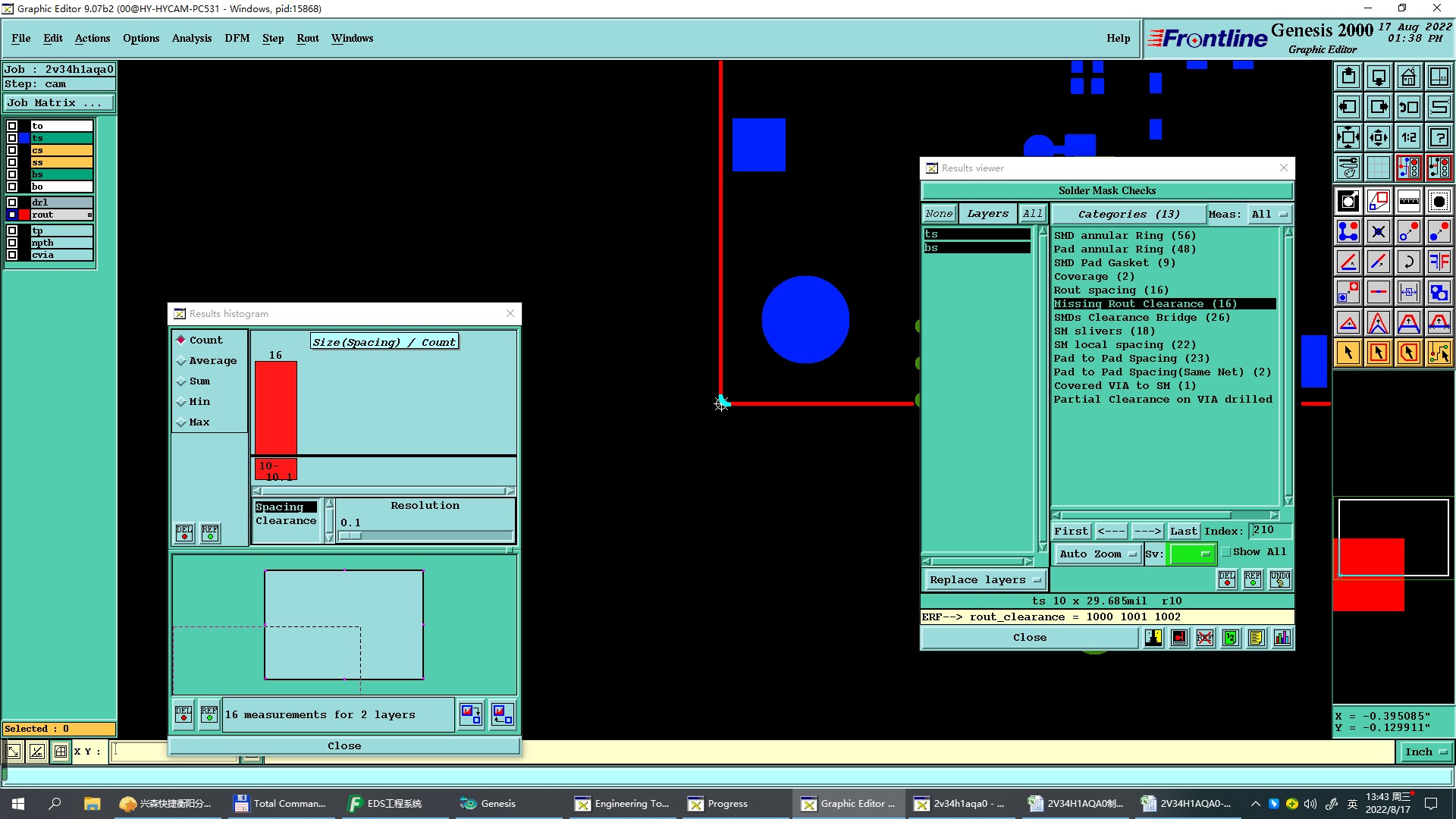Toggle visibility box for layer ss
The height and width of the screenshot is (819, 1456).
[12, 162]
